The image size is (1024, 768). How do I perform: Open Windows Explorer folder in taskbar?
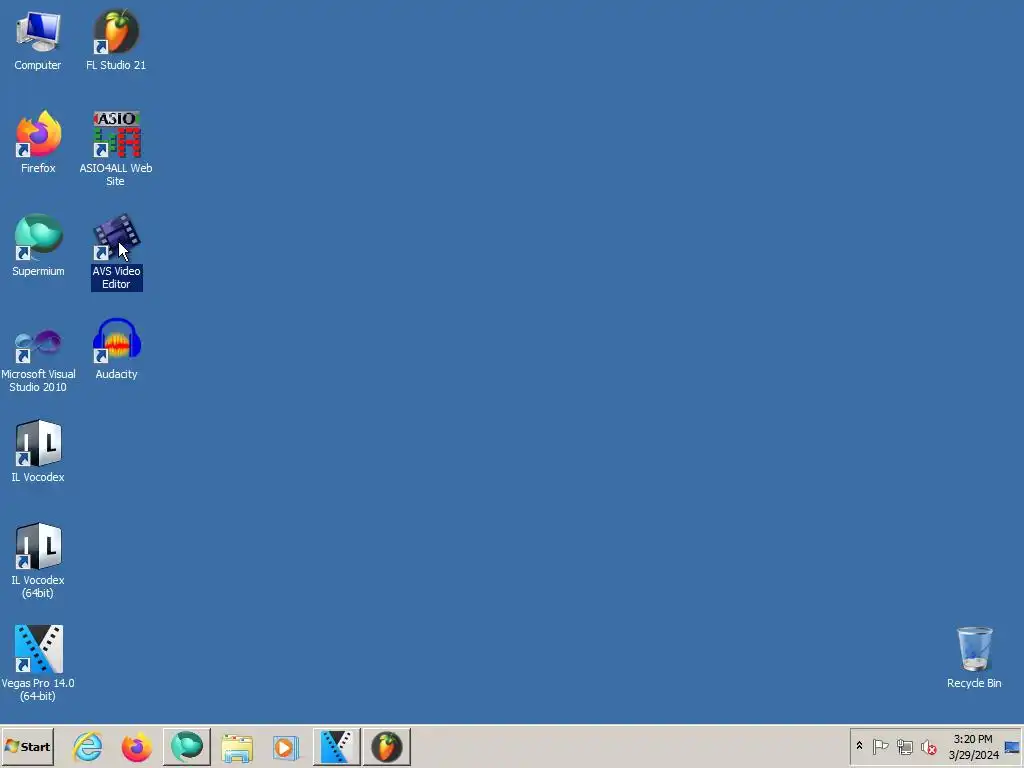coord(237,746)
